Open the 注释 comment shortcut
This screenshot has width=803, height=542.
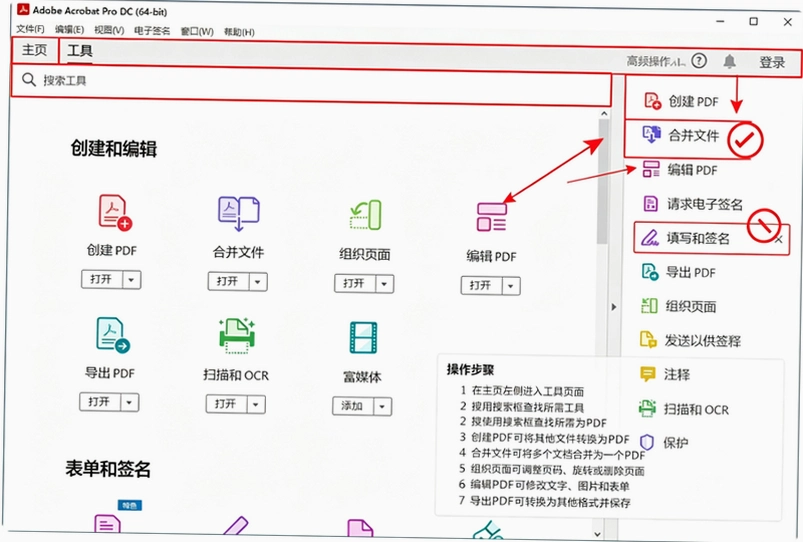pyautogui.click(x=665, y=374)
